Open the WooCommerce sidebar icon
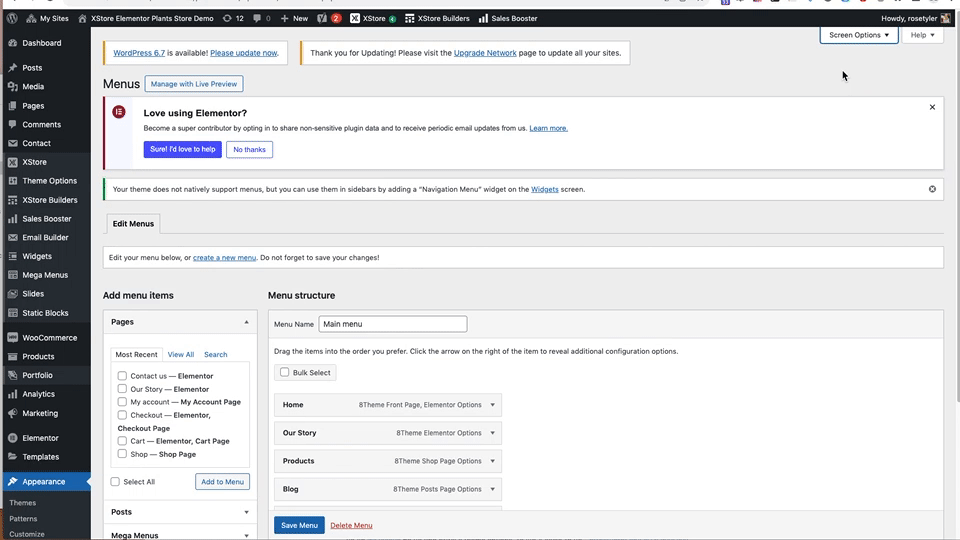 tap(13, 338)
